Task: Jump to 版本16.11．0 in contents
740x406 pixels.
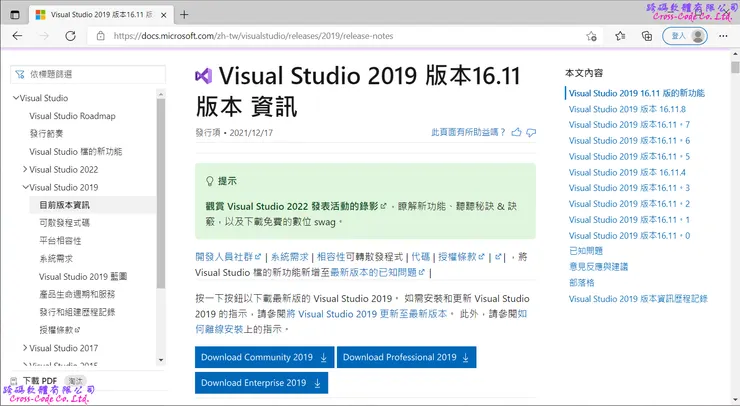Action: point(629,236)
